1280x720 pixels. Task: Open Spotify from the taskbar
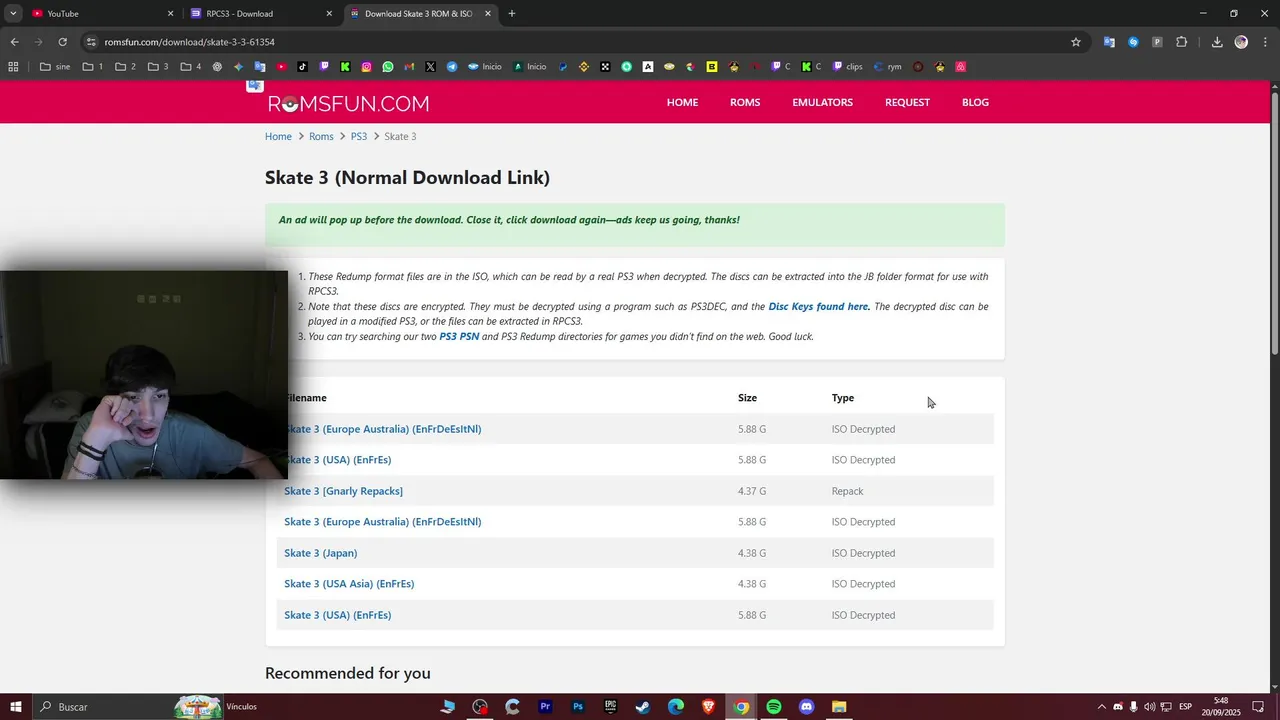[x=774, y=707]
